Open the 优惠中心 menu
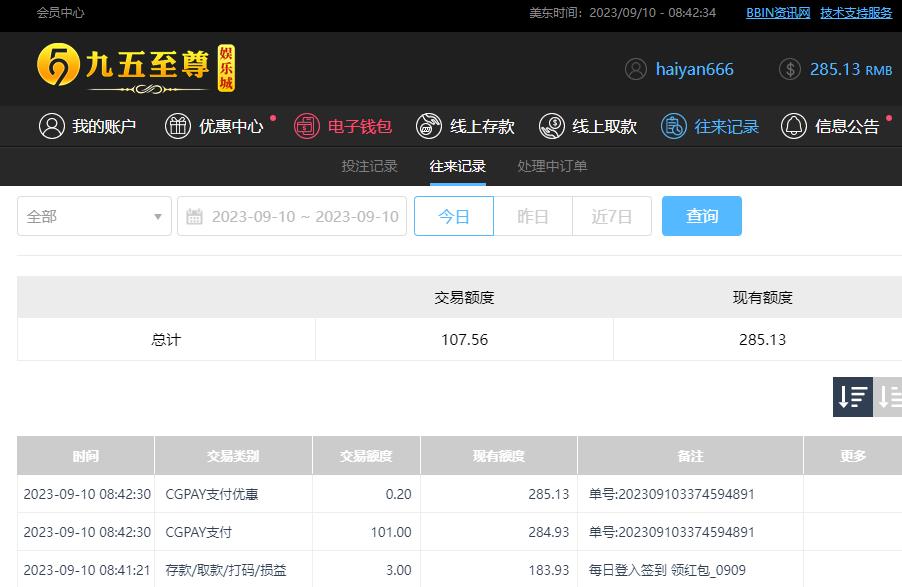902x587 pixels. [x=214, y=126]
